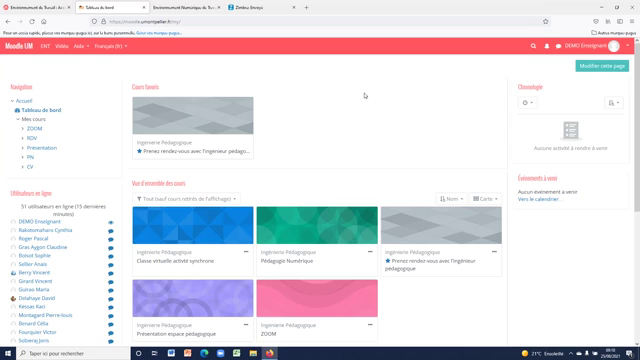Switch to the first Environnement de Travail tab

pyautogui.click(x=37, y=7)
